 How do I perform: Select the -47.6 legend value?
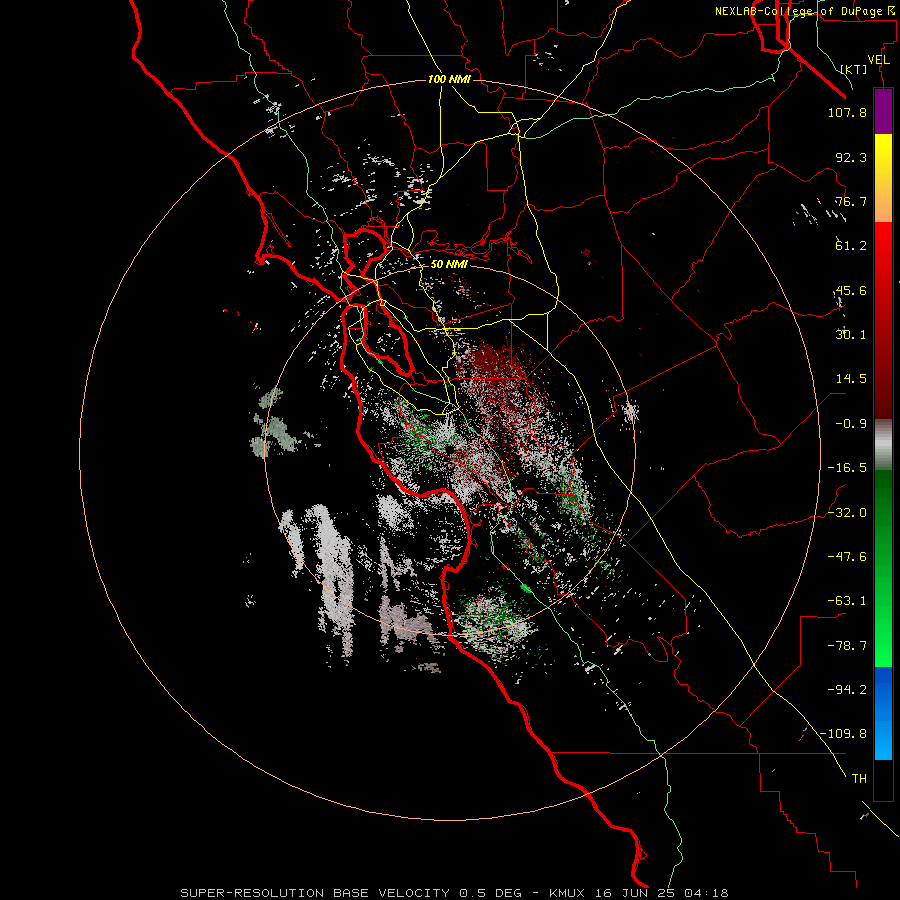click(847, 557)
